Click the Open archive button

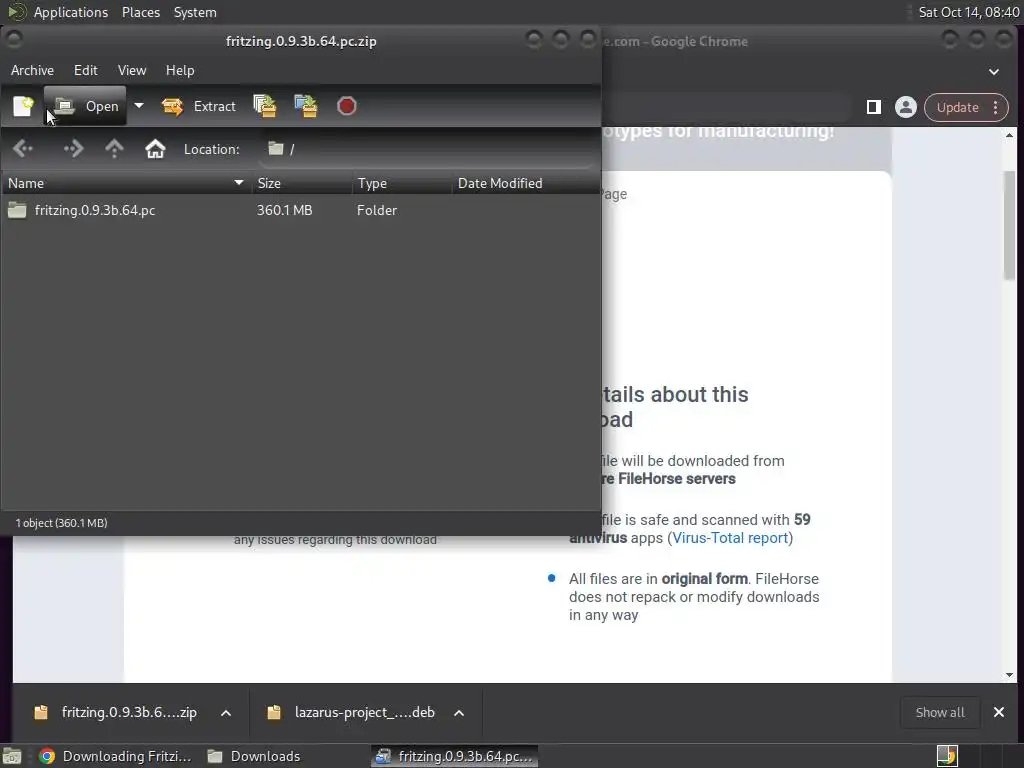(x=86, y=106)
